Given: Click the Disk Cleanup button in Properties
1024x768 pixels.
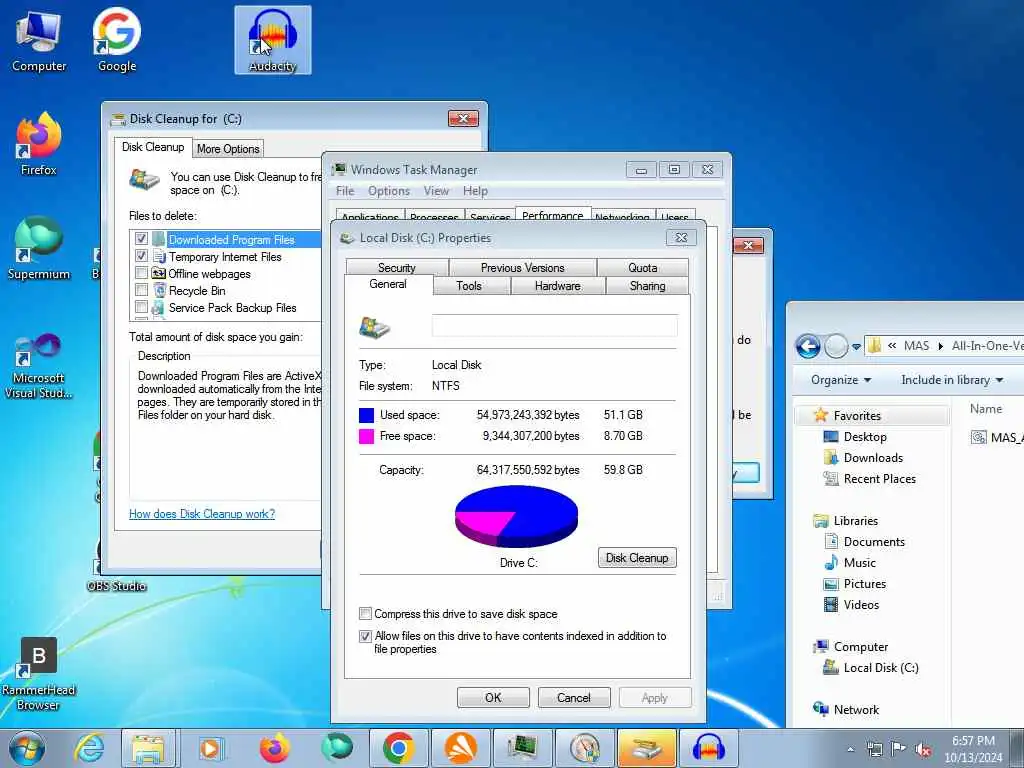Looking at the screenshot, I should [x=637, y=558].
